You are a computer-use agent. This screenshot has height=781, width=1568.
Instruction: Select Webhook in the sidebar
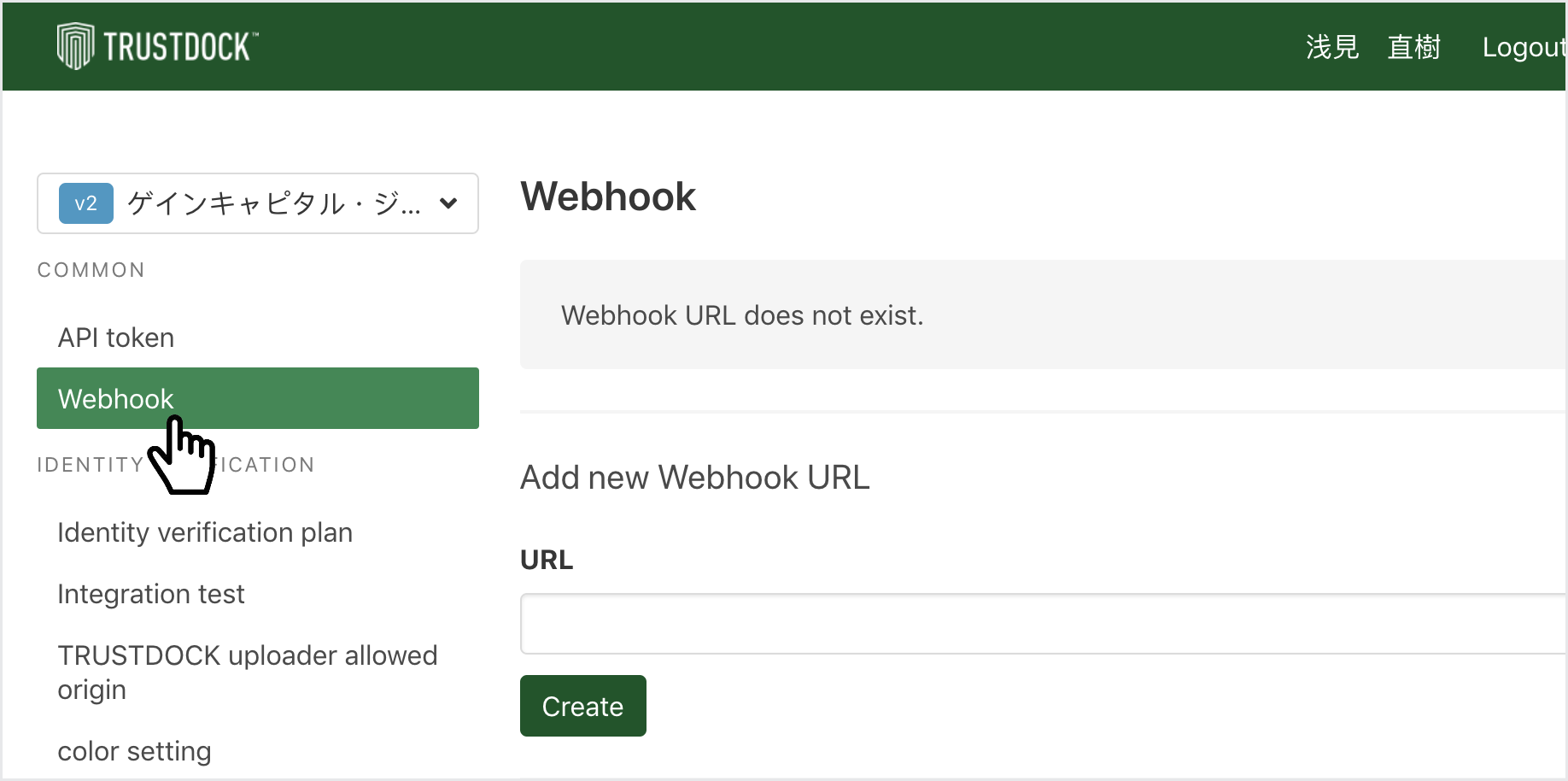point(258,398)
